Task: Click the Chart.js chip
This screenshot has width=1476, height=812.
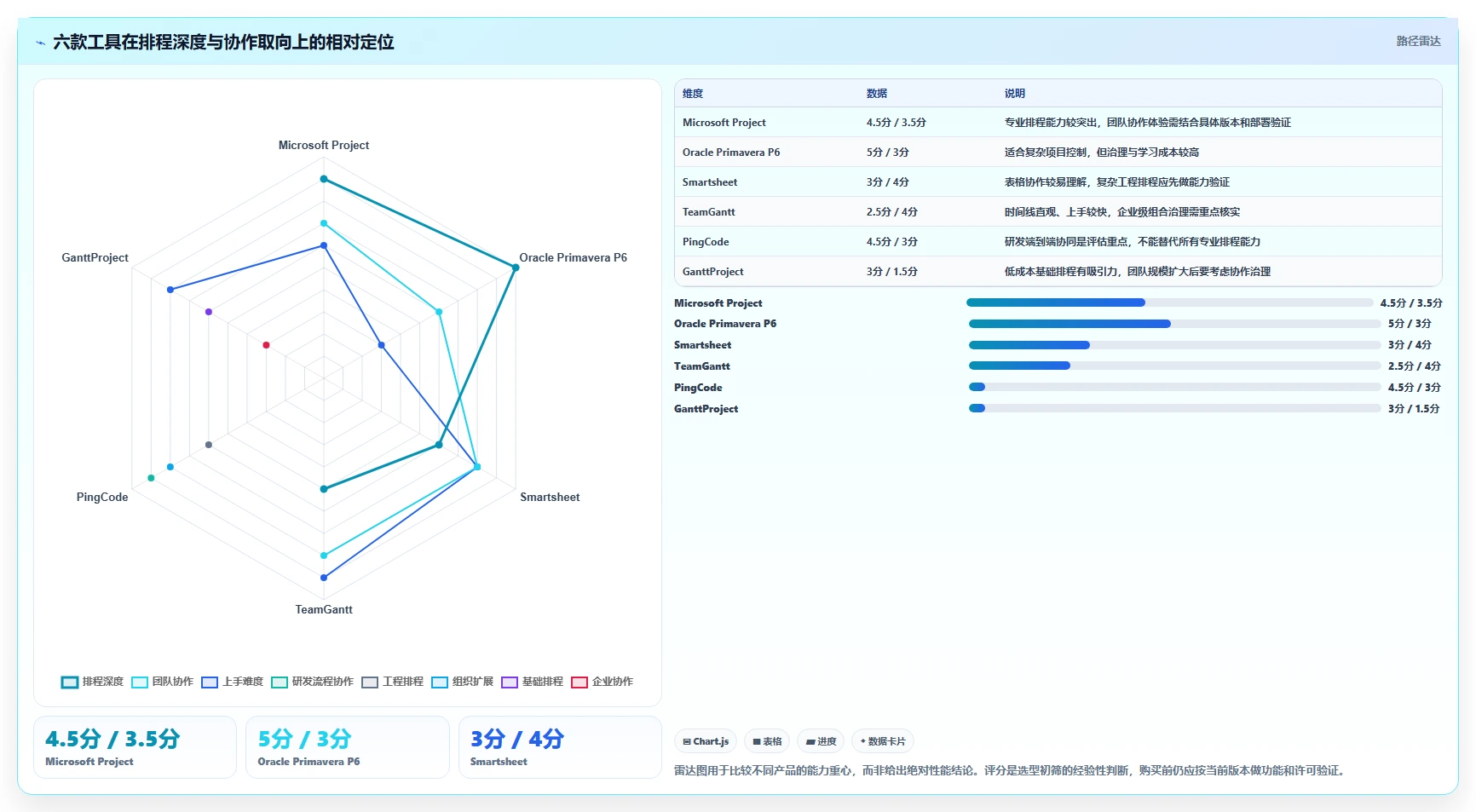Action: (x=706, y=741)
